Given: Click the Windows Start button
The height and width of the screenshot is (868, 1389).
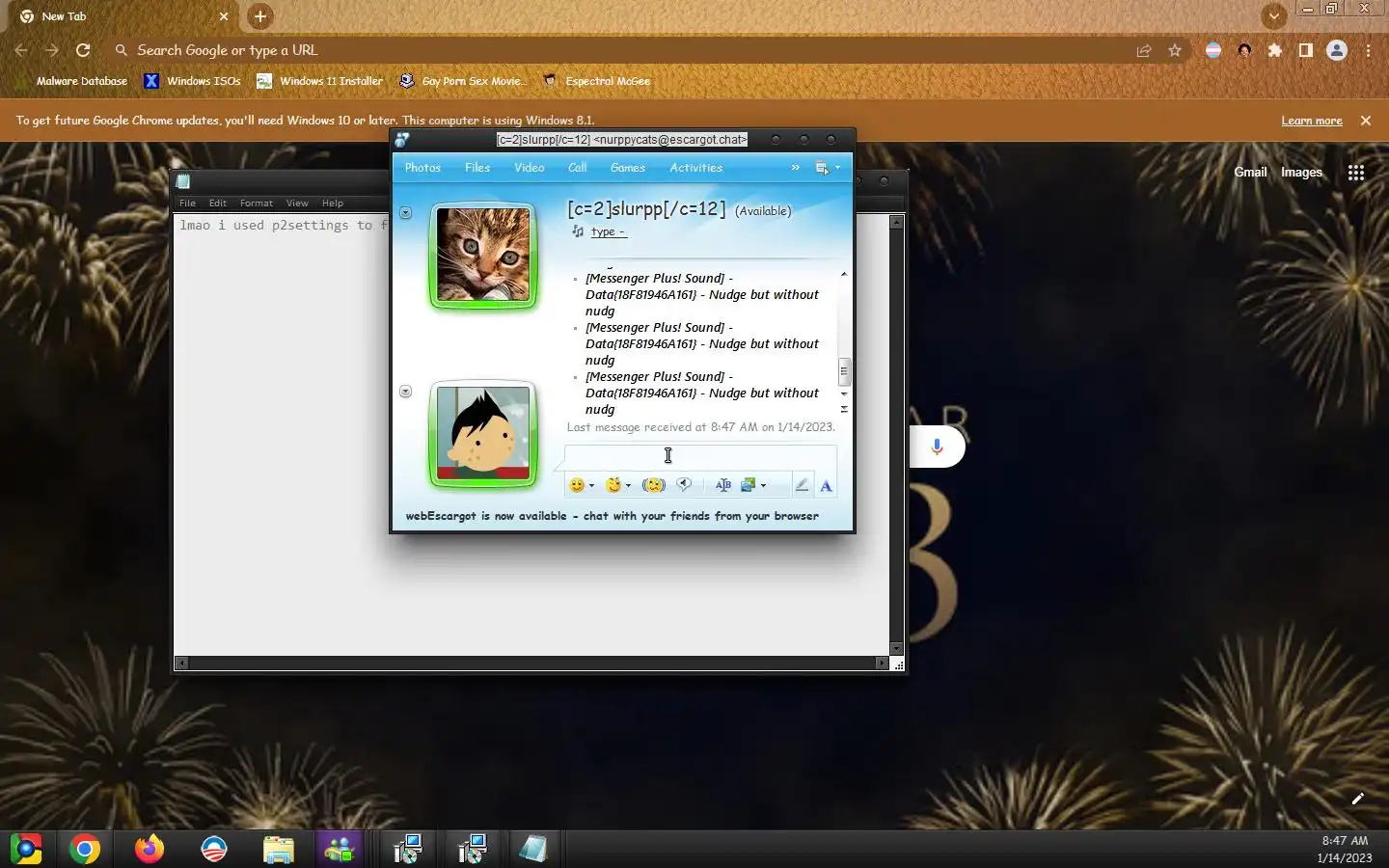Looking at the screenshot, I should 26,849.
